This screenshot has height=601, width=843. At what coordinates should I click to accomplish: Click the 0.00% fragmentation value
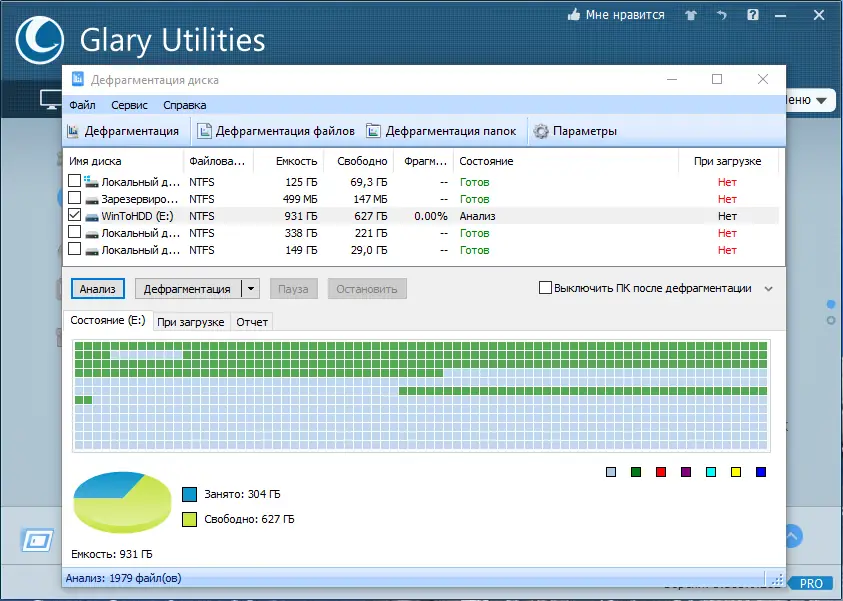pyautogui.click(x=431, y=216)
